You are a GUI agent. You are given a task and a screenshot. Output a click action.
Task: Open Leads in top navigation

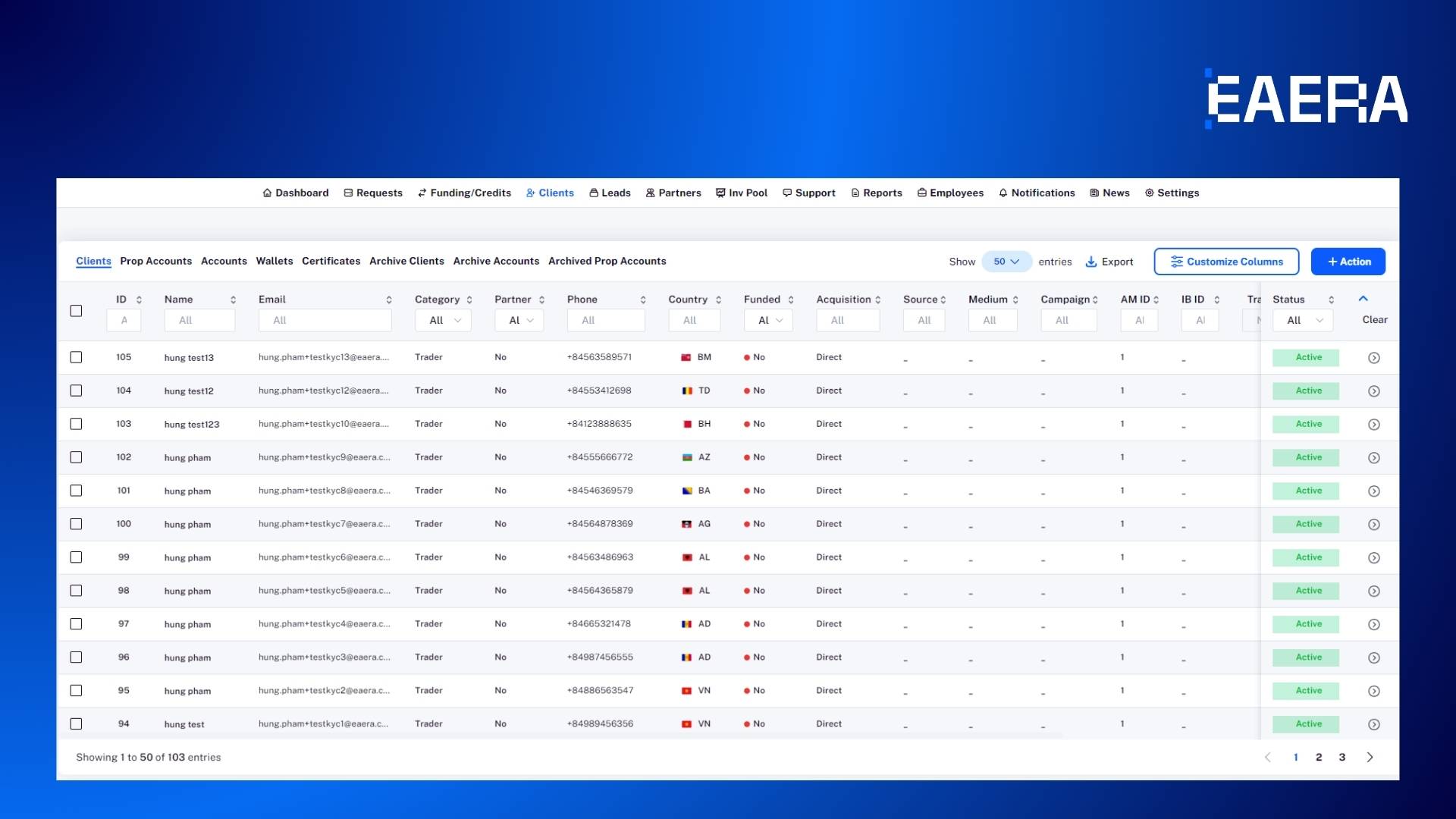point(610,193)
